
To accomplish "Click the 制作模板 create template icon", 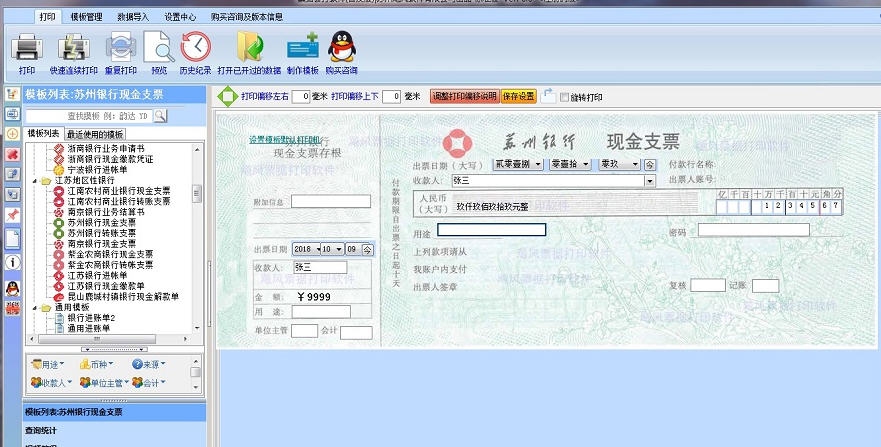I will click(303, 47).
